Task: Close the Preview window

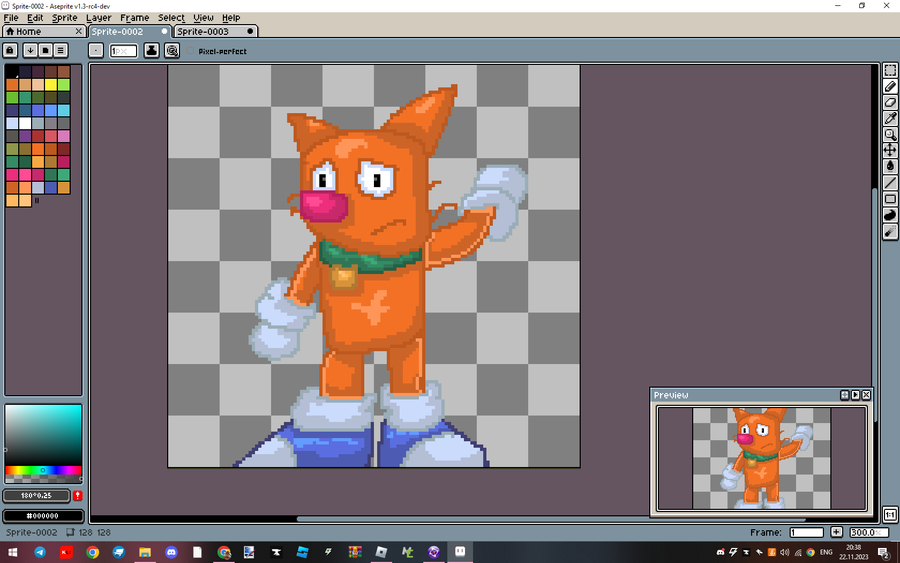Action: point(866,395)
